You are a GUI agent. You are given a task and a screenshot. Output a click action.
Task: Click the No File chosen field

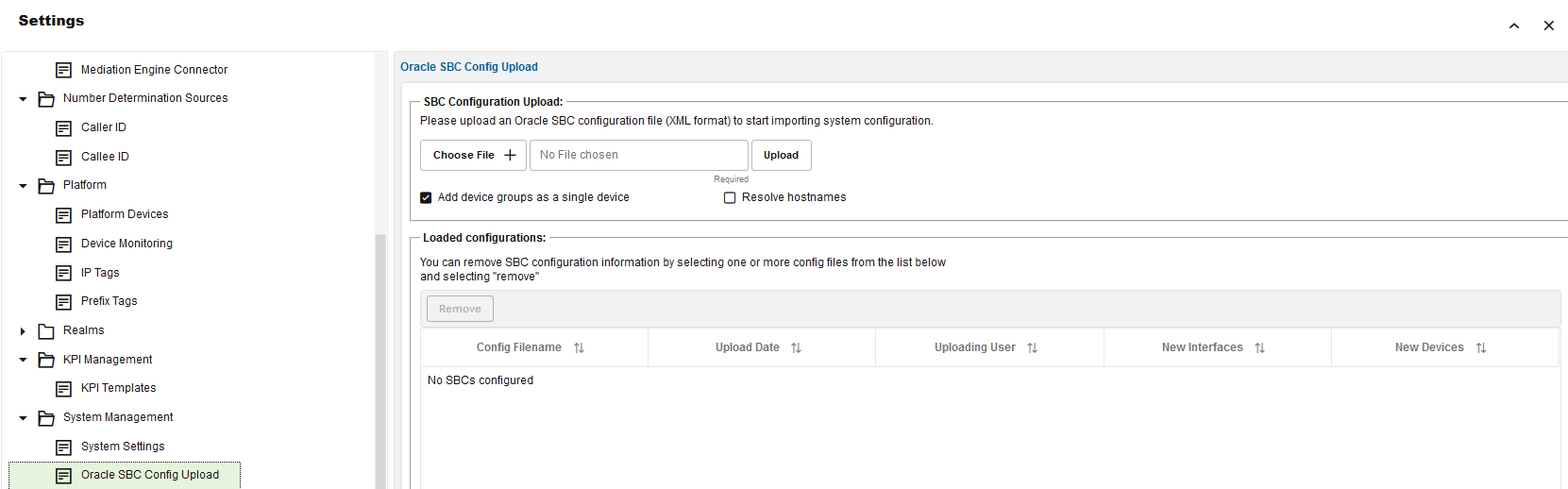[x=639, y=155]
